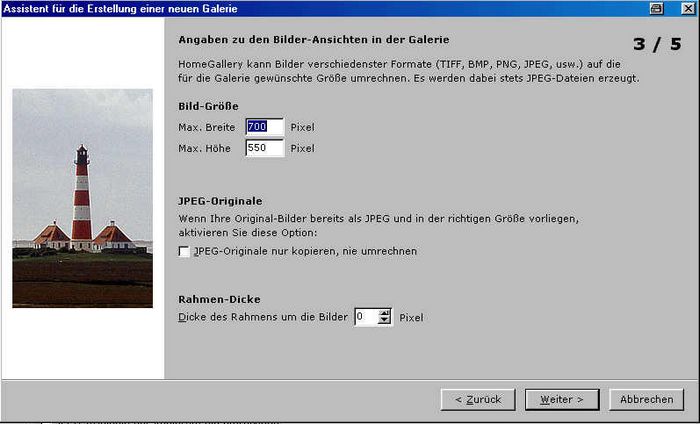
Task: Click the Bild-Größe heading
Action: (208, 106)
